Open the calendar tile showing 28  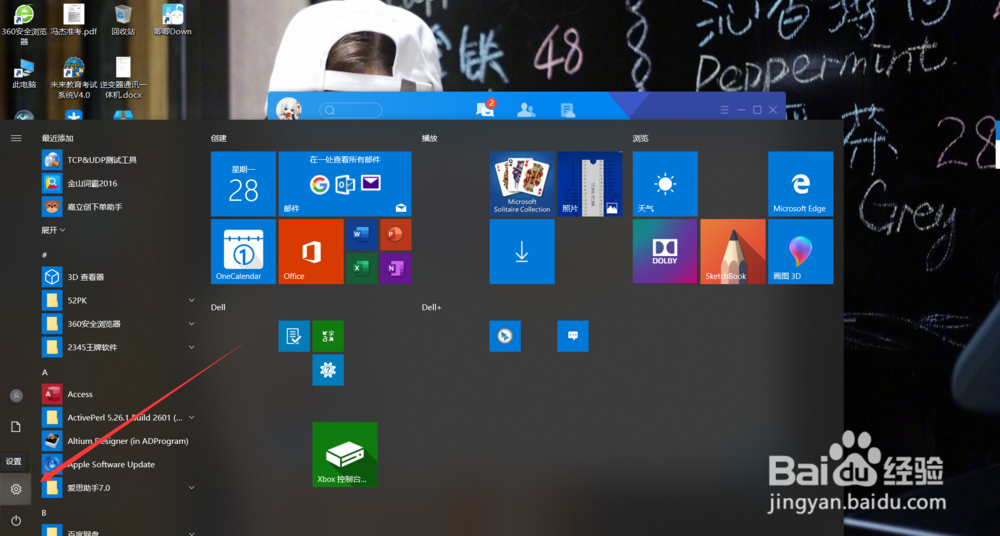[244, 184]
